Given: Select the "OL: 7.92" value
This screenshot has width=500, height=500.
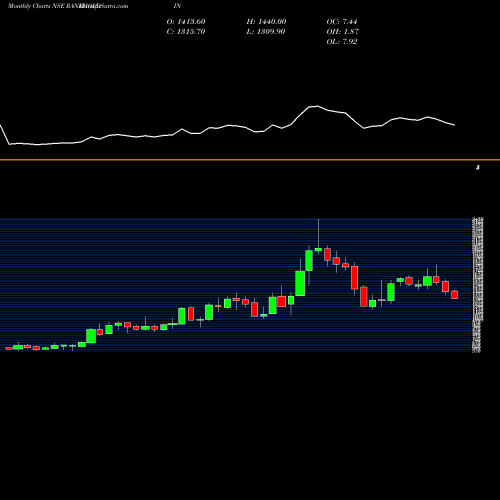Looking at the screenshot, I should [x=342, y=42].
